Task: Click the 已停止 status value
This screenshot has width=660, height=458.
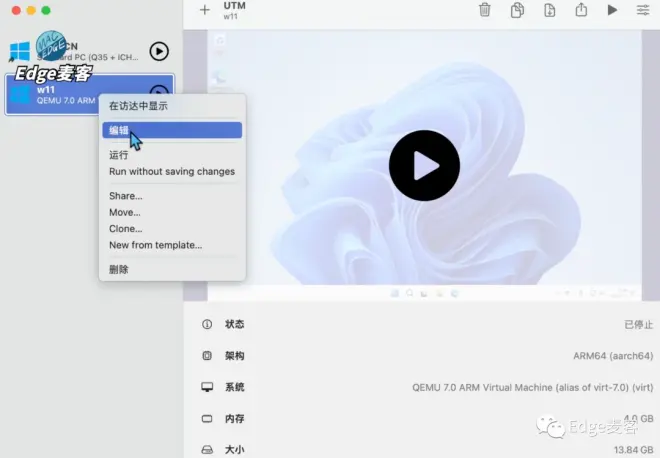Action: (639, 325)
